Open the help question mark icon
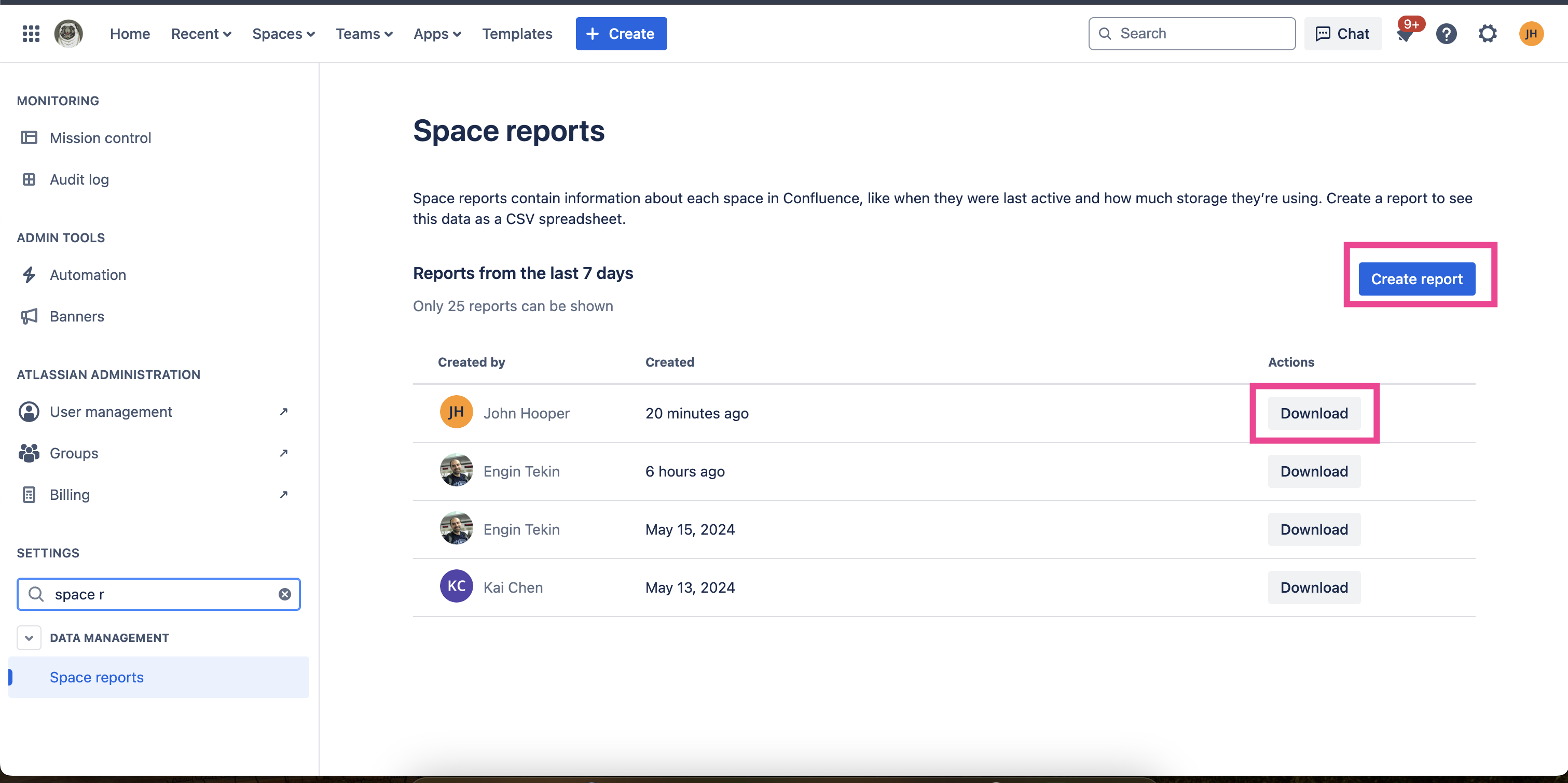Image resolution: width=1568 pixels, height=783 pixels. coord(1446,34)
